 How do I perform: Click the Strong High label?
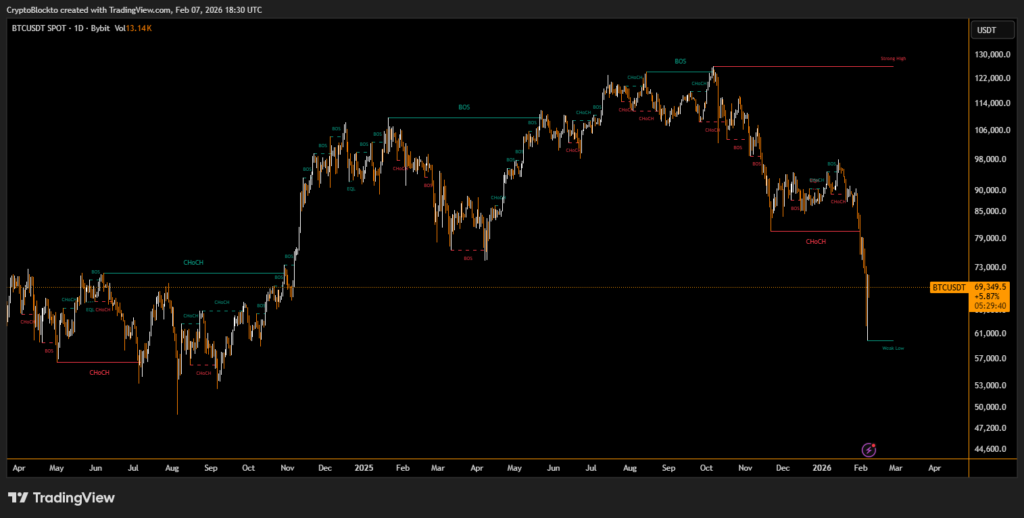[x=893, y=59]
